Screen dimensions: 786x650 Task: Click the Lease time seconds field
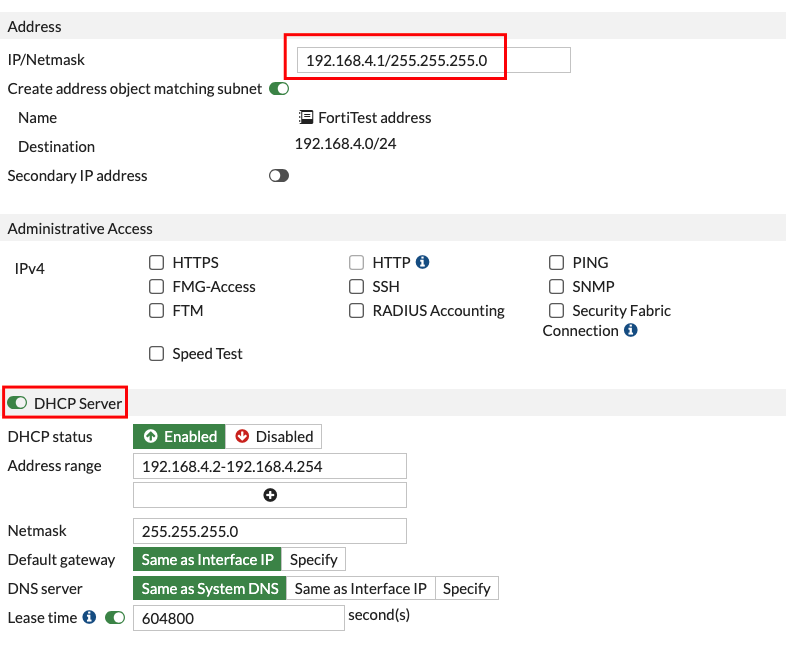tap(239, 618)
